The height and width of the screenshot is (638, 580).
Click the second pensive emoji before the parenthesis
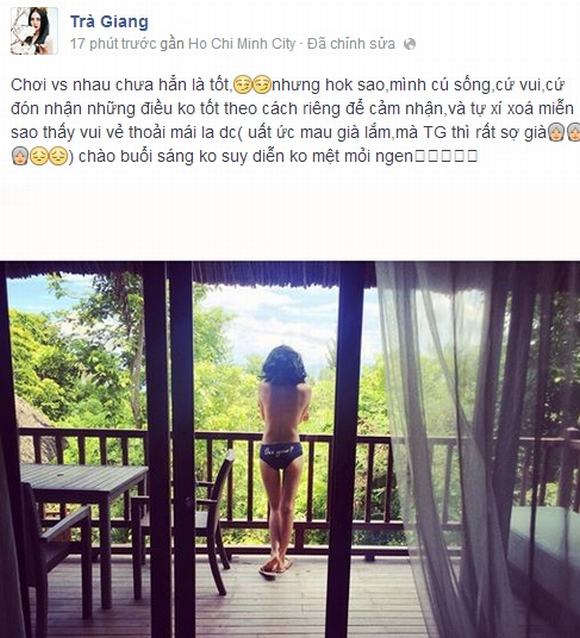click(x=59, y=156)
